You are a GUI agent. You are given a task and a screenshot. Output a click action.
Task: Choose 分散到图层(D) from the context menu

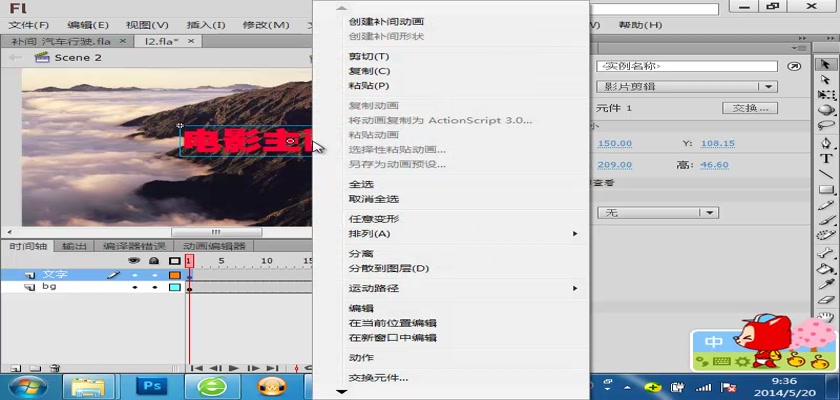(x=389, y=268)
